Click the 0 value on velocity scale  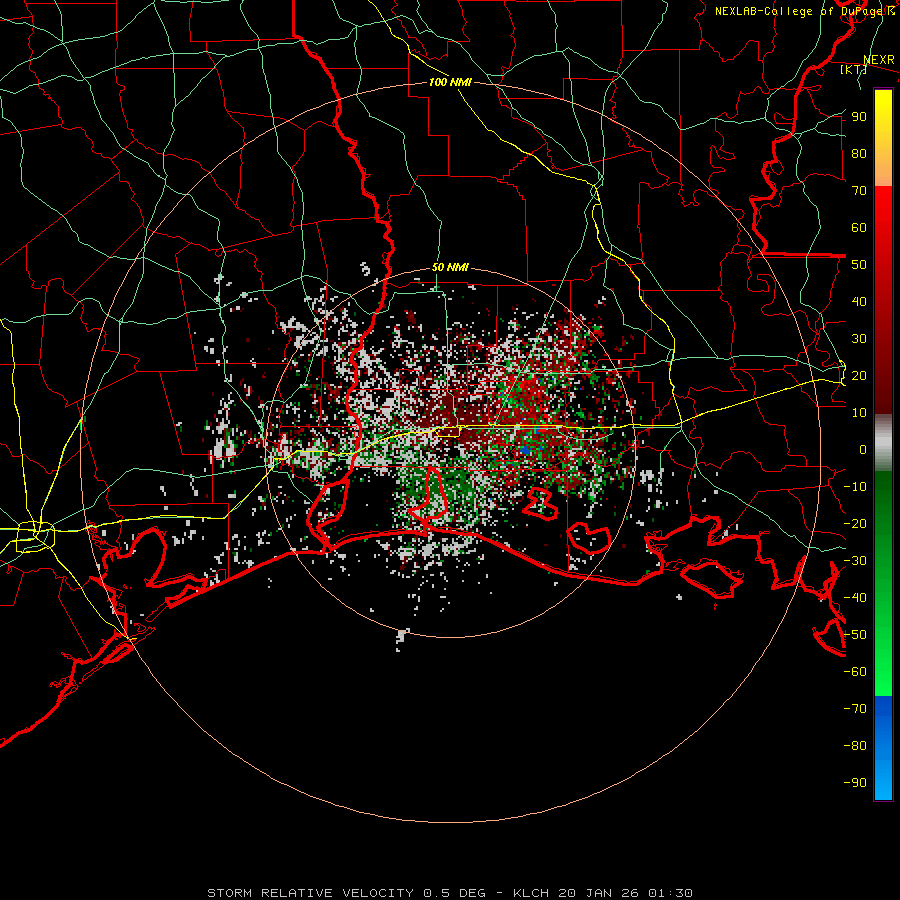click(x=863, y=450)
